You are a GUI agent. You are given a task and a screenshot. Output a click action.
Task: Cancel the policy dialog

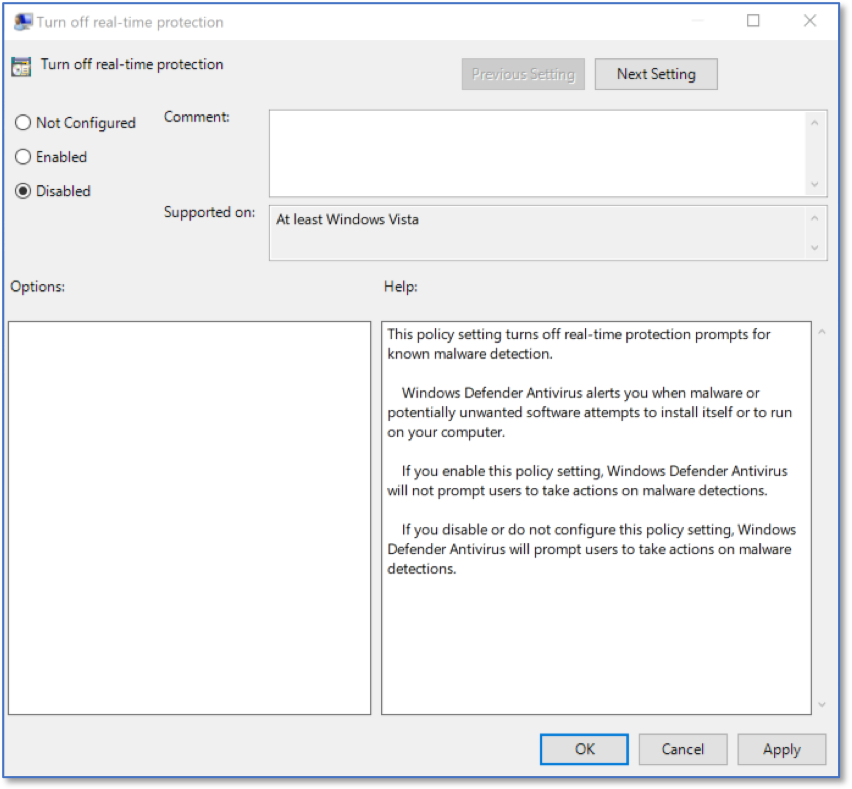682,749
